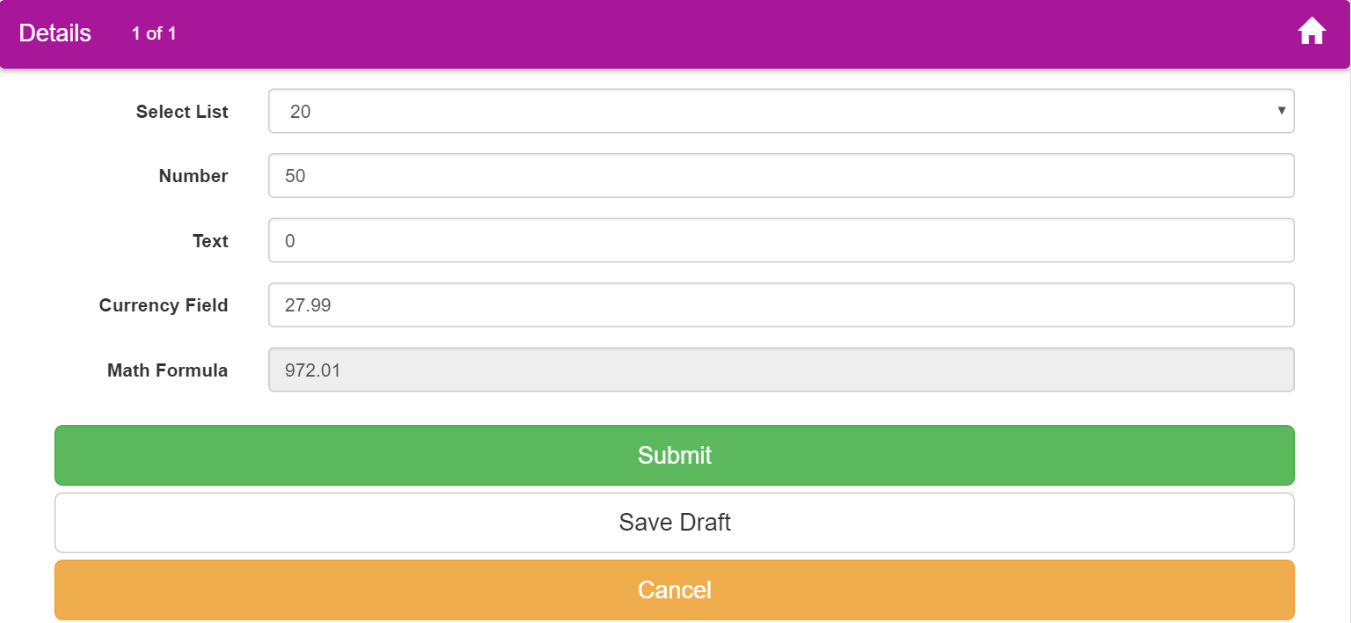The width and height of the screenshot is (1351, 623).
Task: Click the selected value 20 in dropdown
Action: (300, 112)
